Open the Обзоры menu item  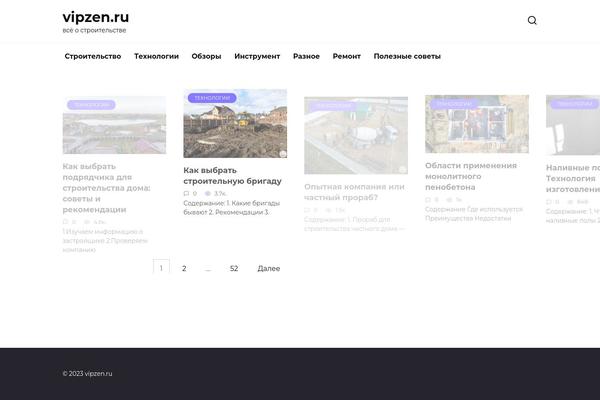tap(206, 56)
